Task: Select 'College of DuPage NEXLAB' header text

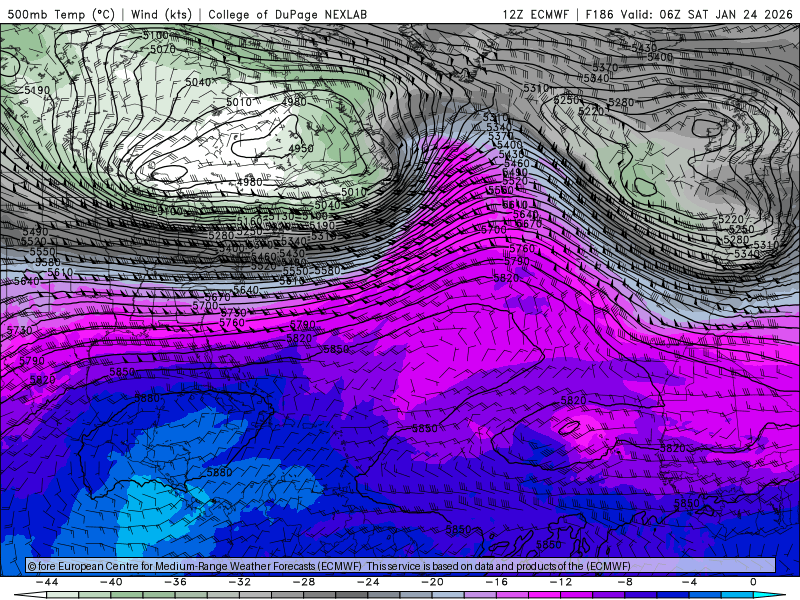Action: (x=287, y=14)
